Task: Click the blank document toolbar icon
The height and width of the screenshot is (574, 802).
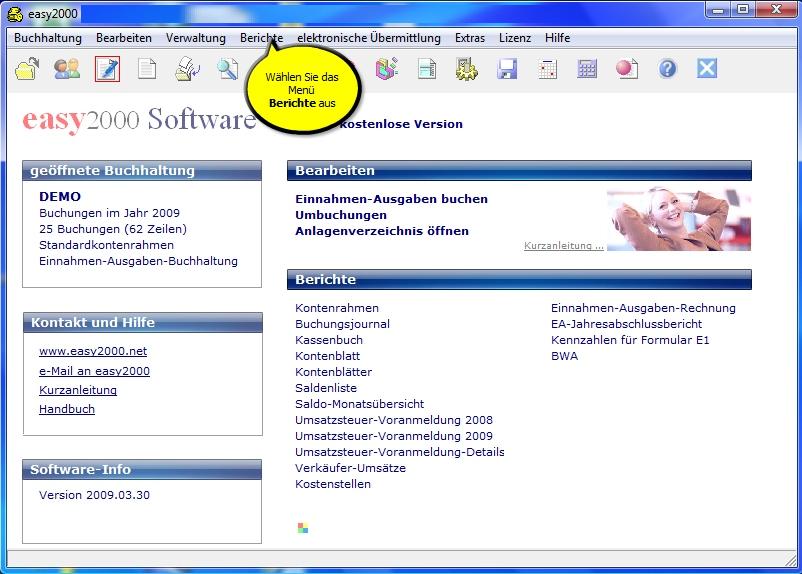Action: click(147, 69)
